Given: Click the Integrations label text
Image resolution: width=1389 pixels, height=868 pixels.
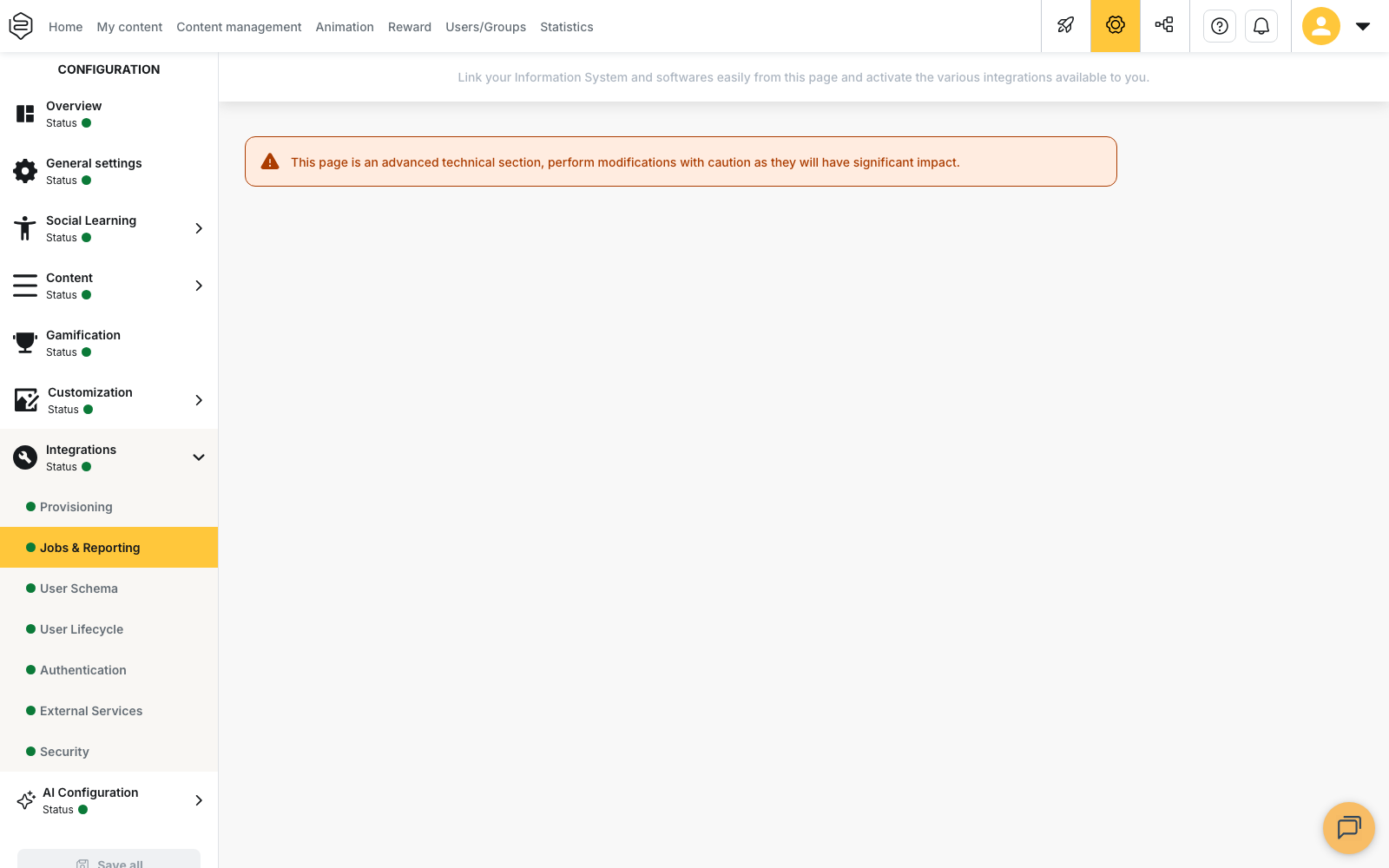Looking at the screenshot, I should (81, 450).
